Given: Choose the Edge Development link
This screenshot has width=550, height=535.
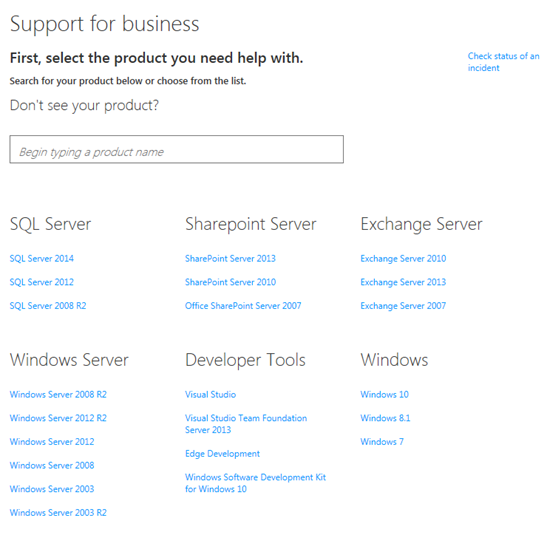Looking at the screenshot, I should click(222, 454).
